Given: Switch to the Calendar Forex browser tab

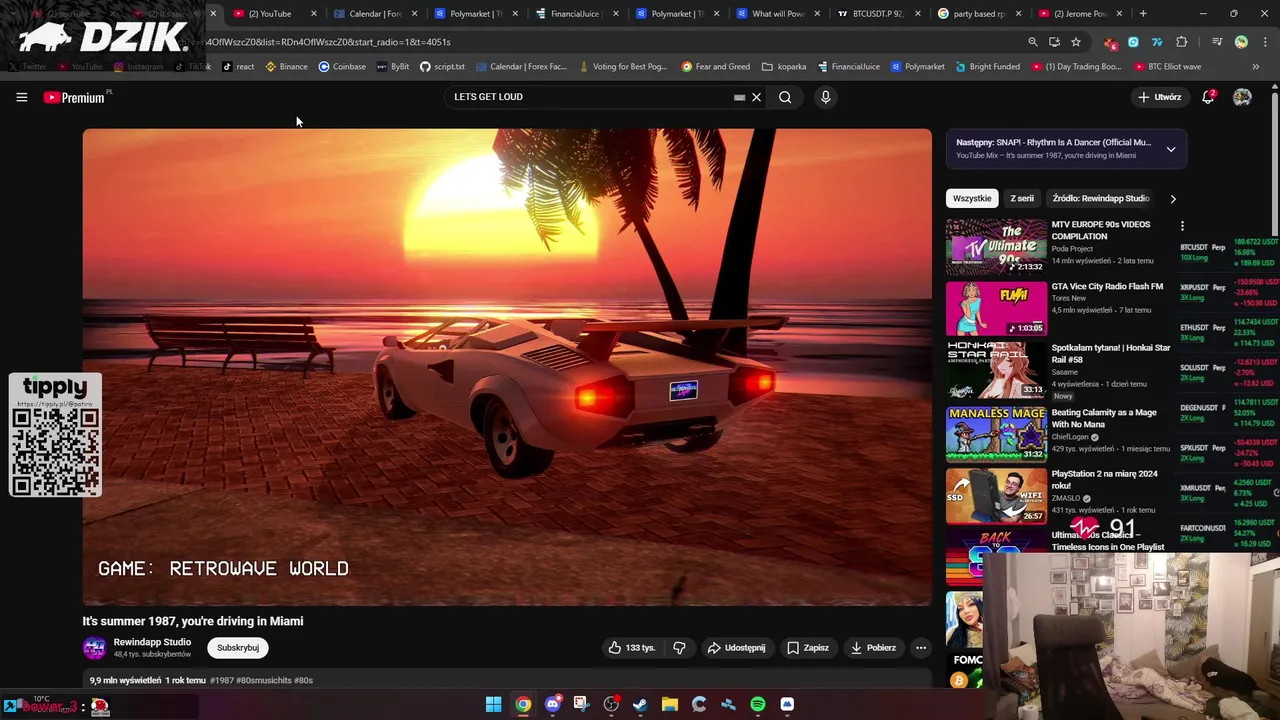Looking at the screenshot, I should 376,13.
